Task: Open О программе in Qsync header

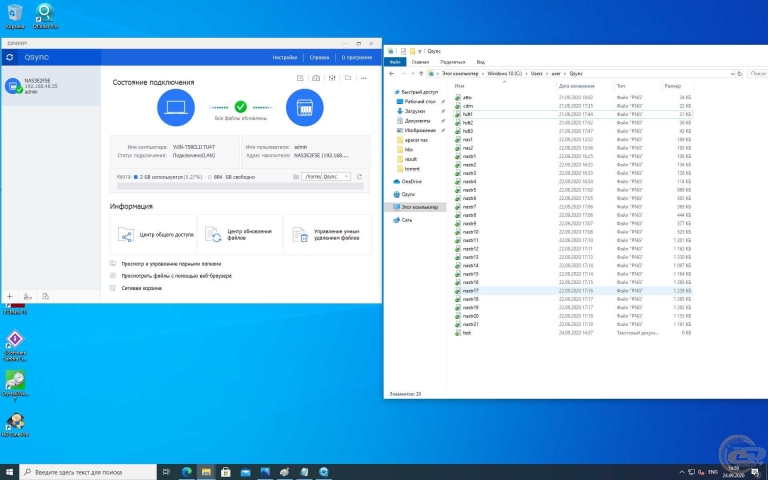Action: pos(357,57)
